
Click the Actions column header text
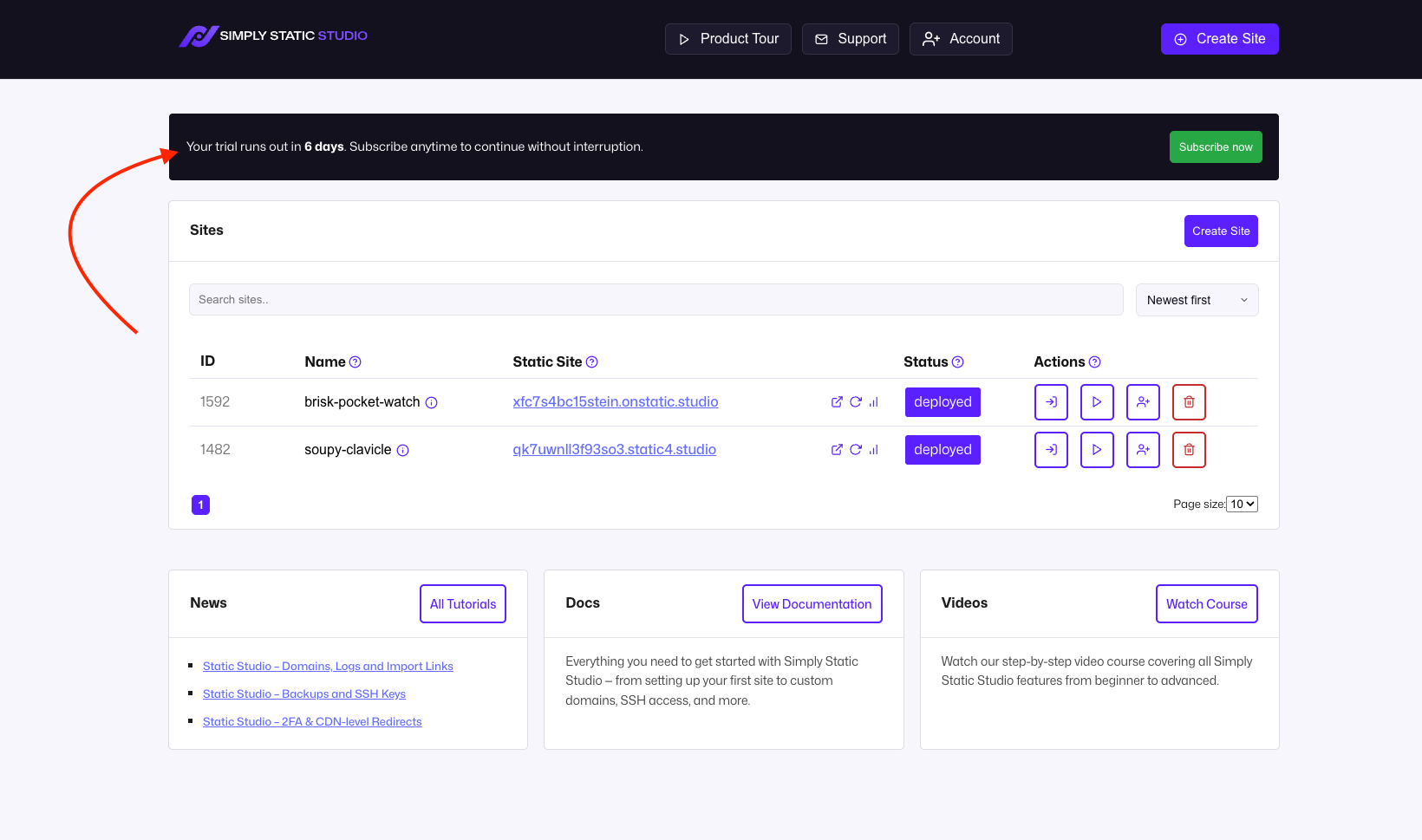1060,362
